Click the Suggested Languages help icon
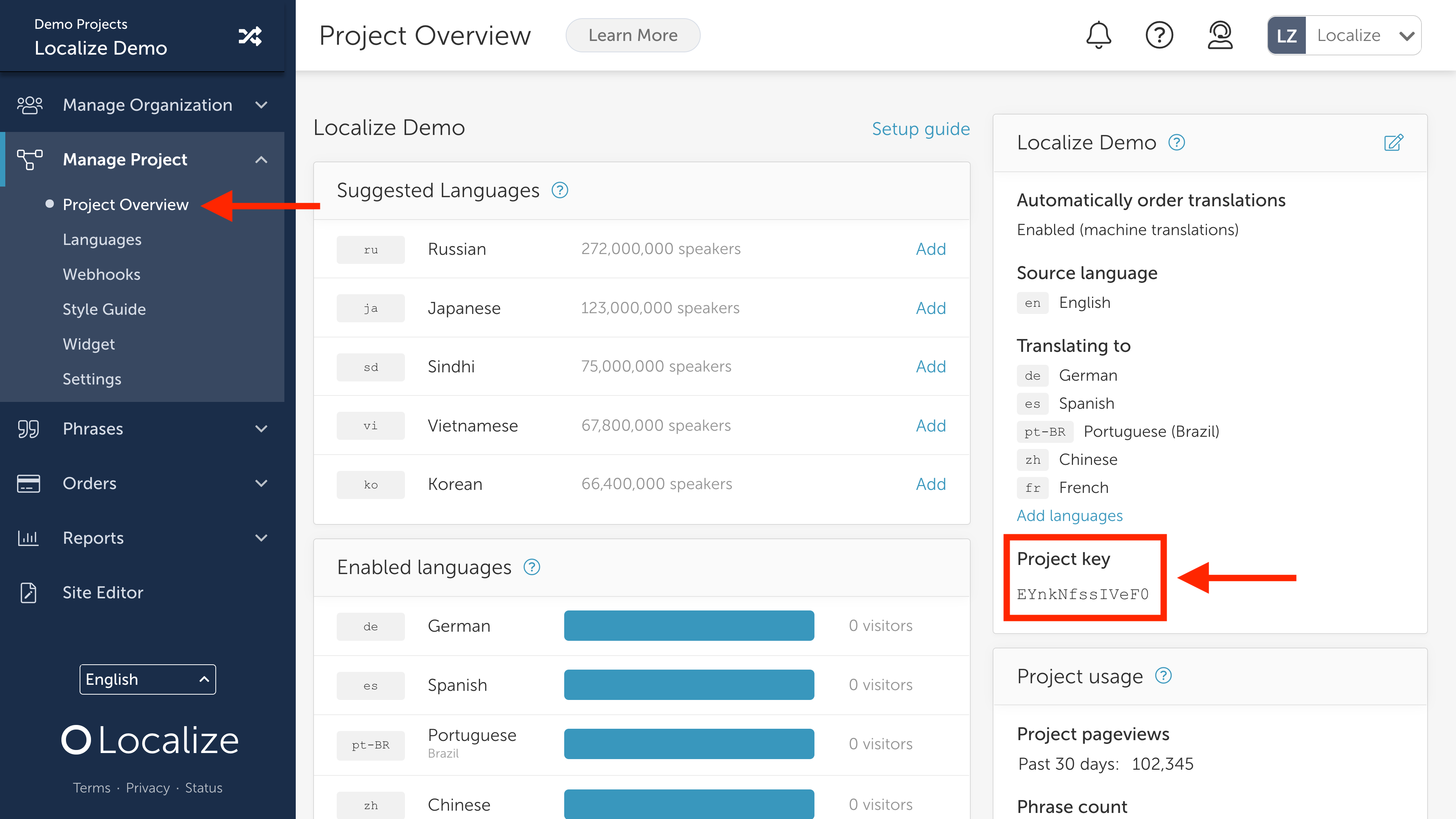This screenshot has height=819, width=1456. pyautogui.click(x=560, y=190)
